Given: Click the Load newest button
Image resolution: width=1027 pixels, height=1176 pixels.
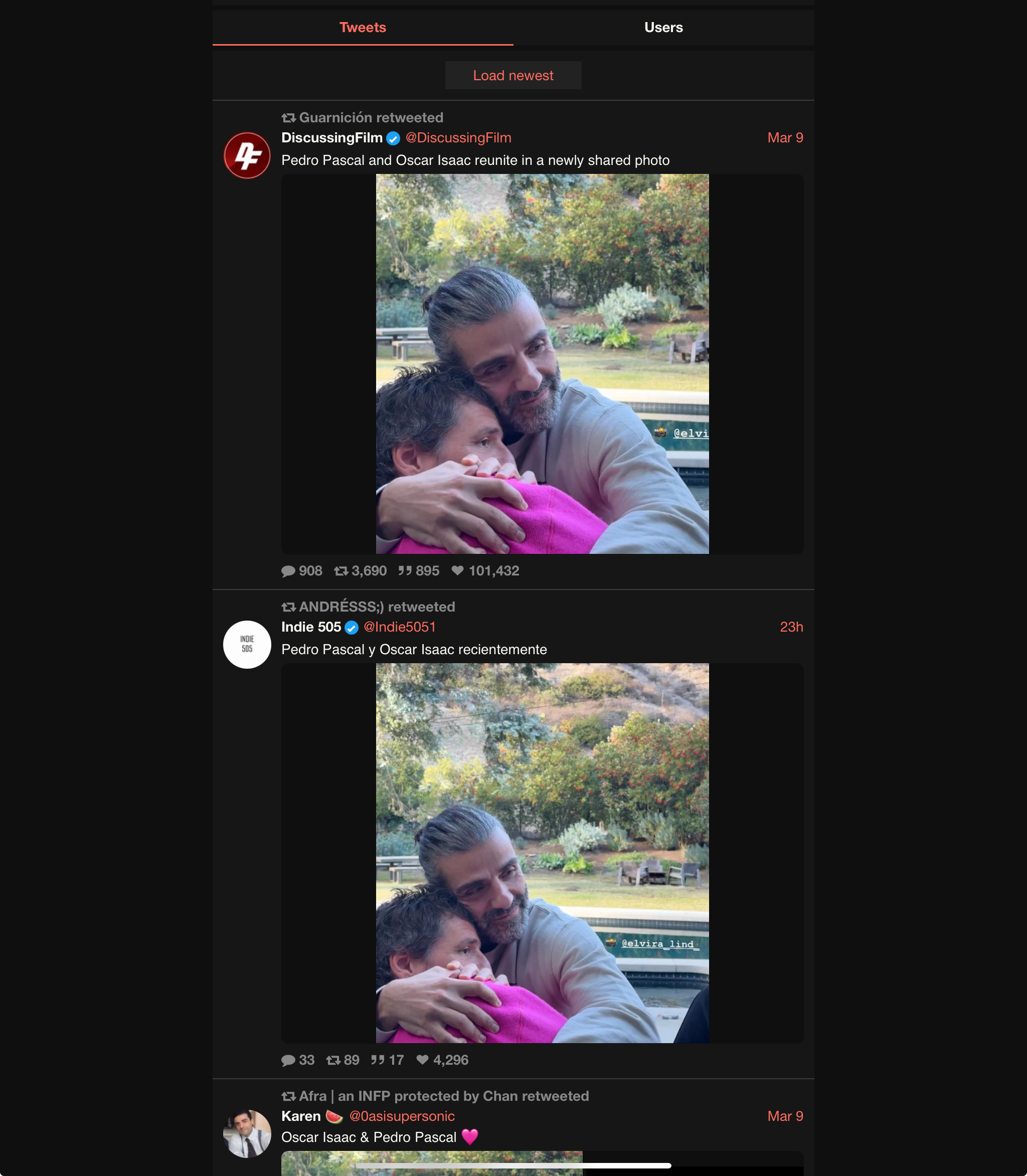Looking at the screenshot, I should tap(513, 76).
